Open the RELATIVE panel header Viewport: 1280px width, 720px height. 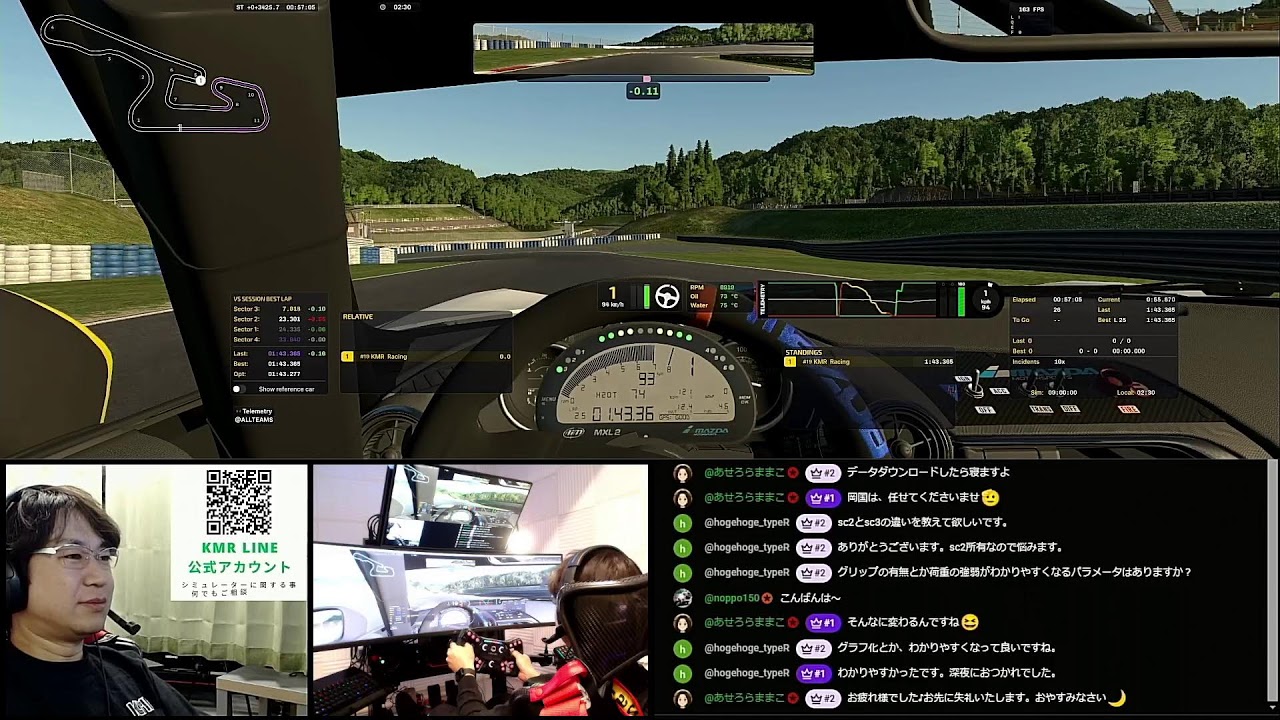click(358, 317)
